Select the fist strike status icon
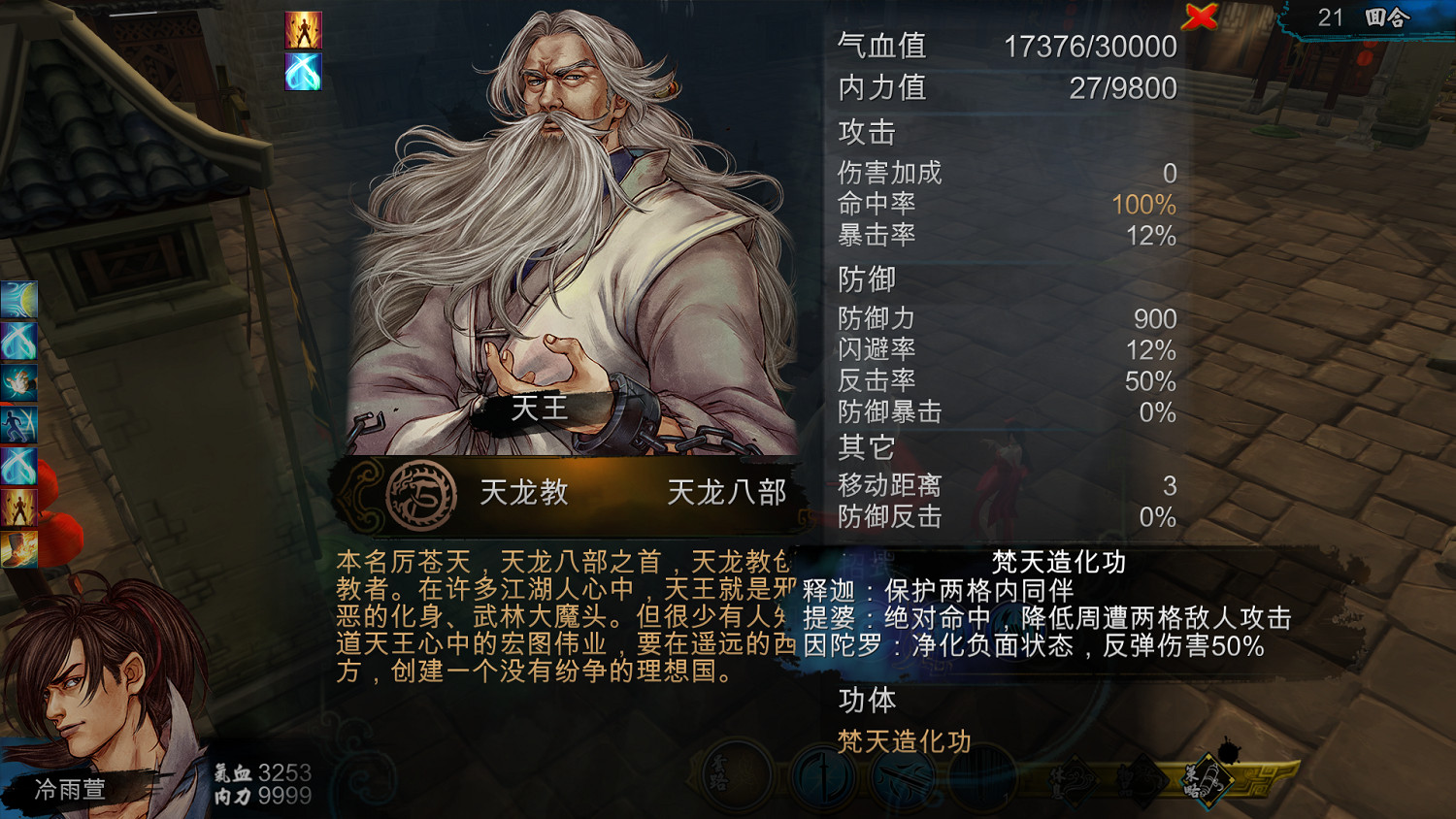The height and width of the screenshot is (819, 1456). point(18,382)
